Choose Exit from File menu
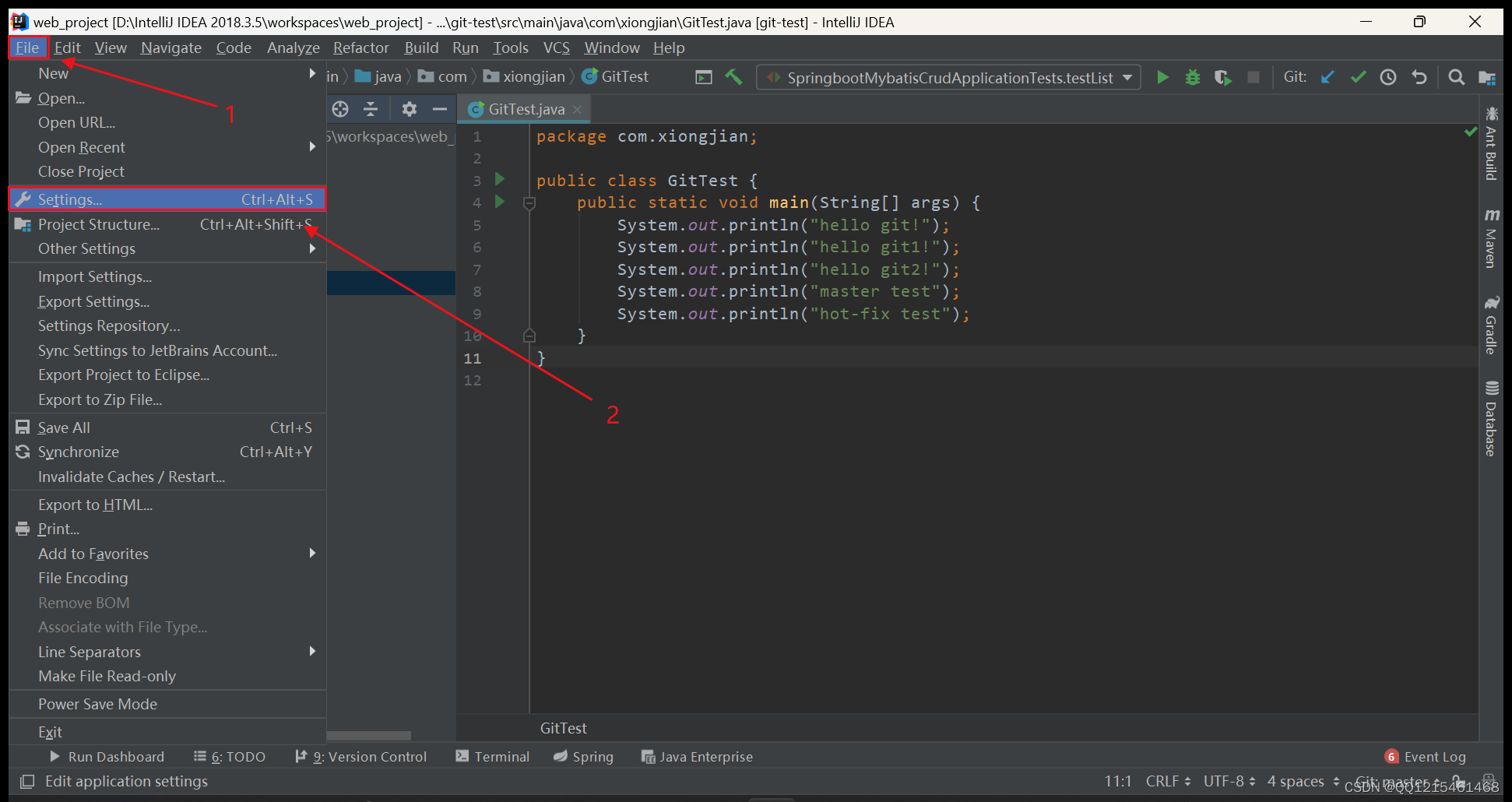1512x802 pixels. pos(167,732)
